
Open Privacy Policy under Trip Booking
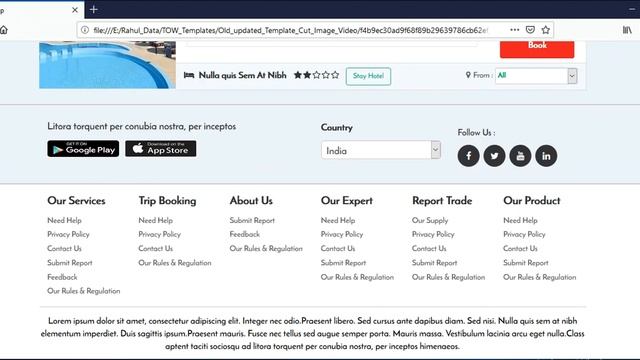[160, 234]
